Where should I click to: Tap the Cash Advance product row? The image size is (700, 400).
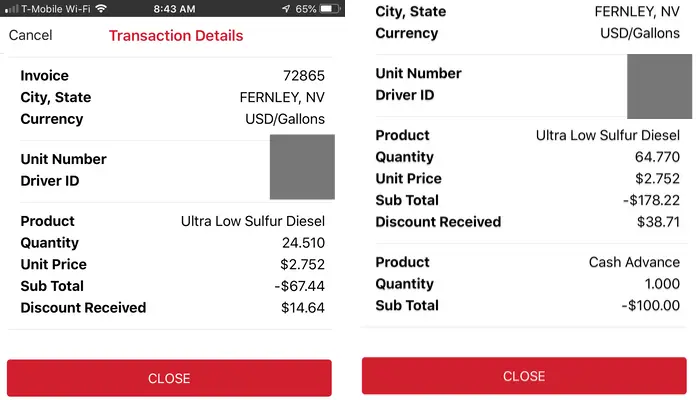(x=528, y=262)
